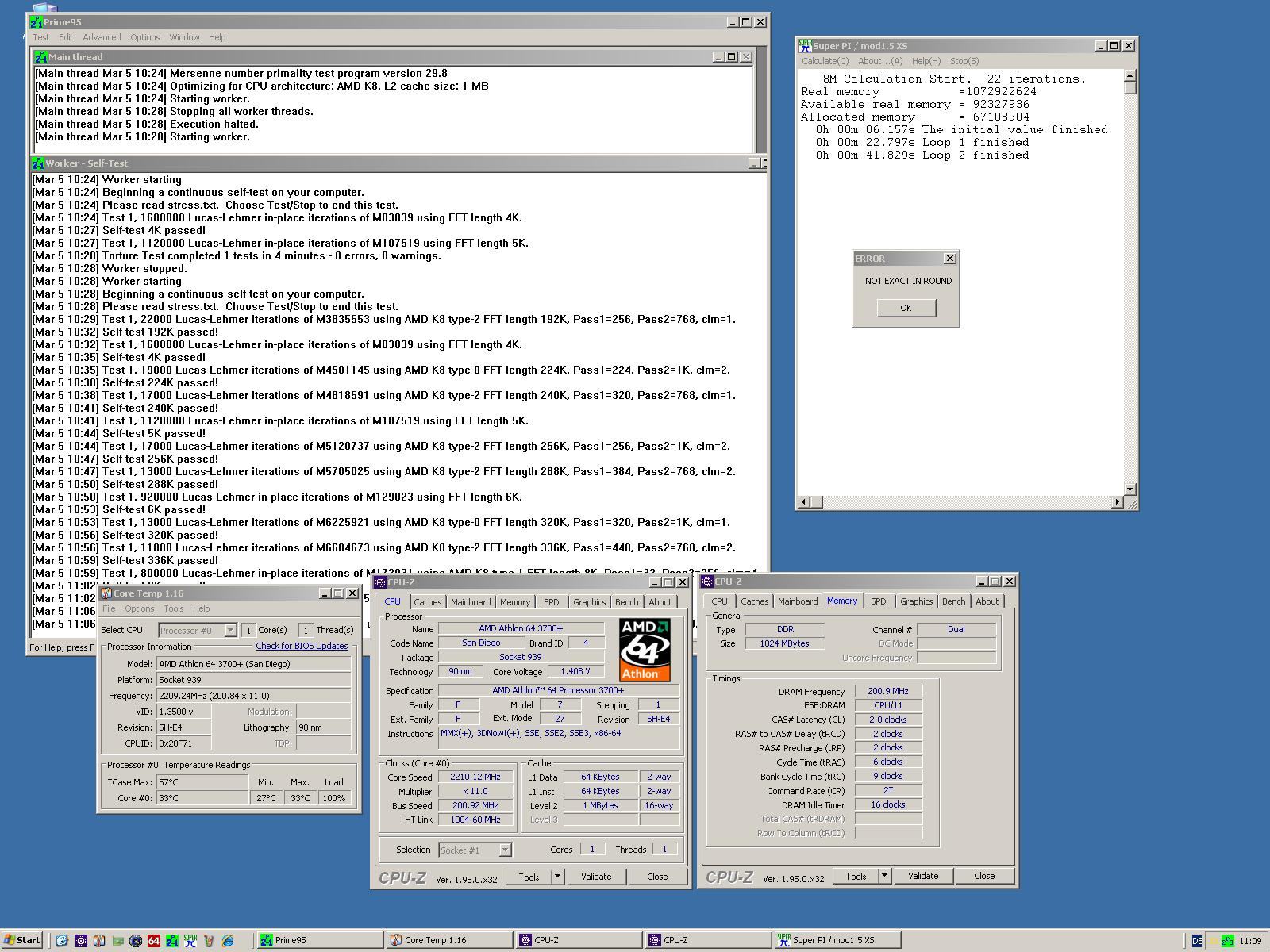Click Main thread window icon
Screen dimensions: 1270x952
(x=40, y=57)
